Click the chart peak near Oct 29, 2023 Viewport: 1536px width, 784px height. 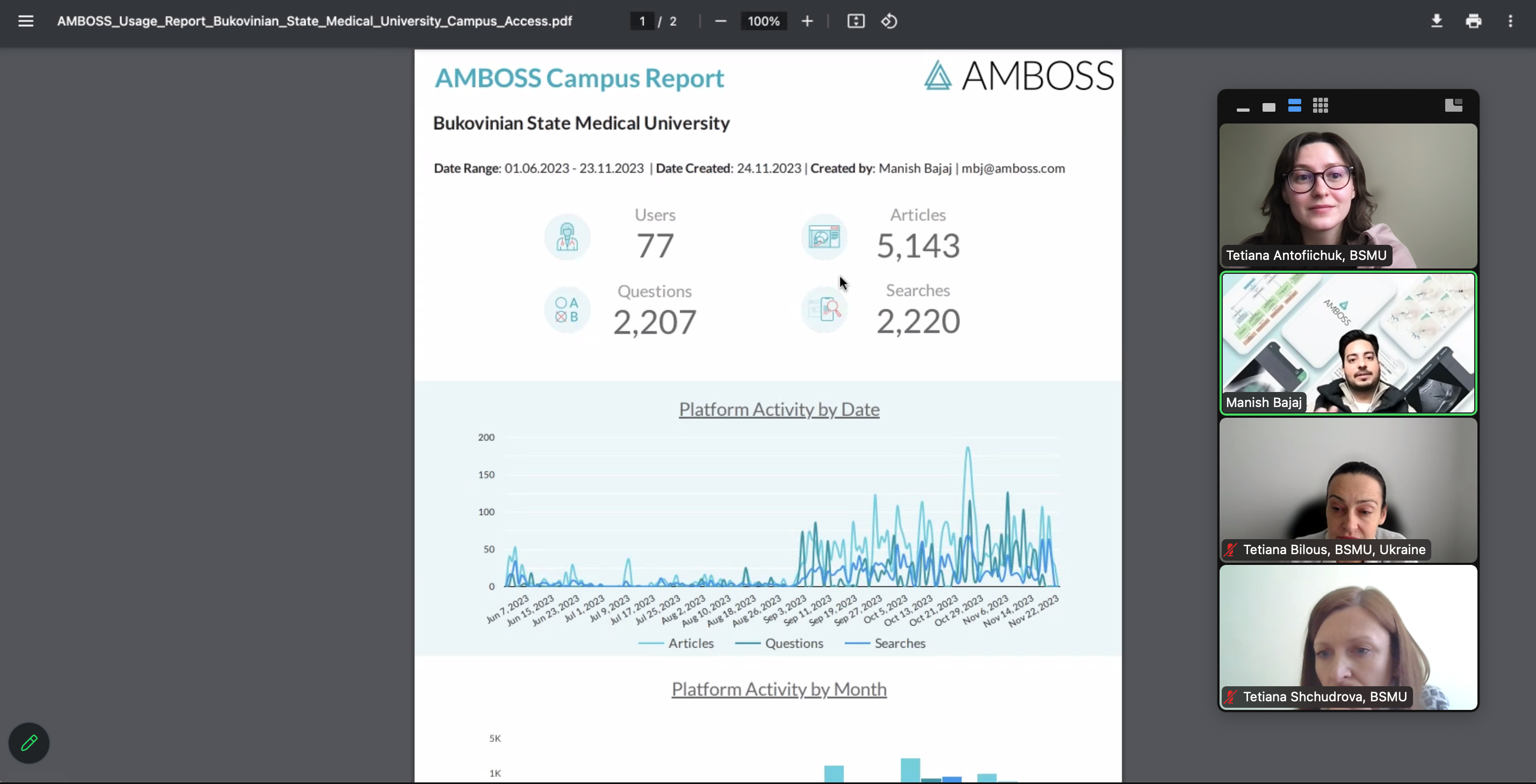click(x=968, y=448)
